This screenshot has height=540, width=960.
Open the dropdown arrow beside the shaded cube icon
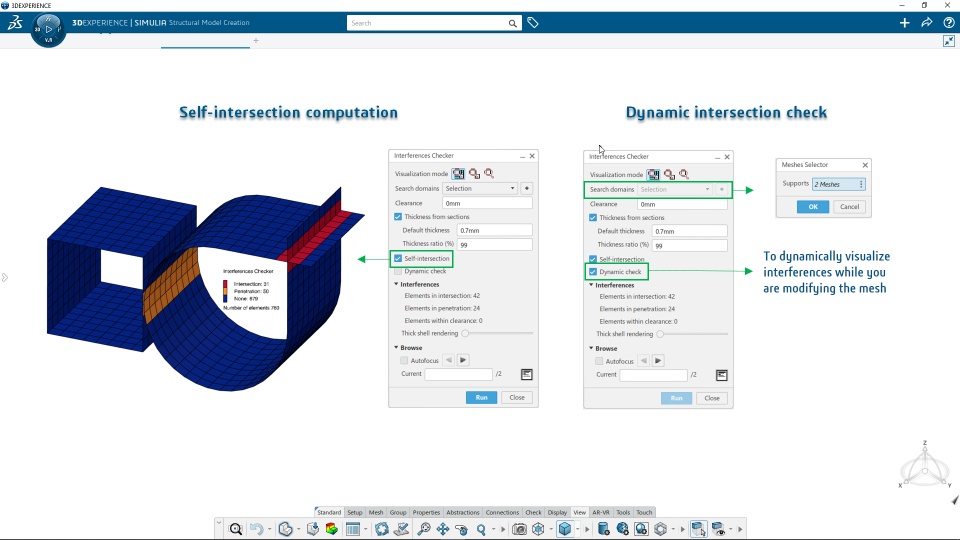click(577, 529)
